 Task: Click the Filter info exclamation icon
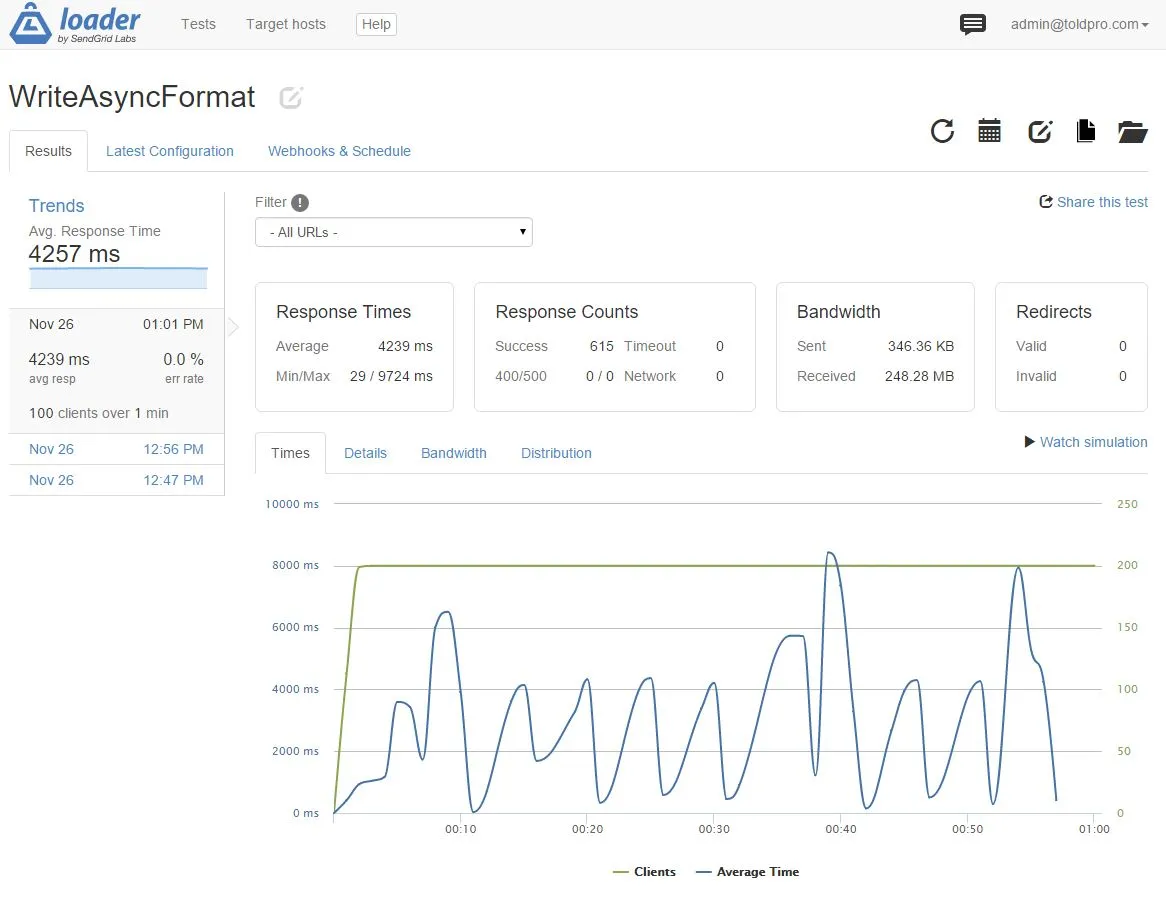300,203
